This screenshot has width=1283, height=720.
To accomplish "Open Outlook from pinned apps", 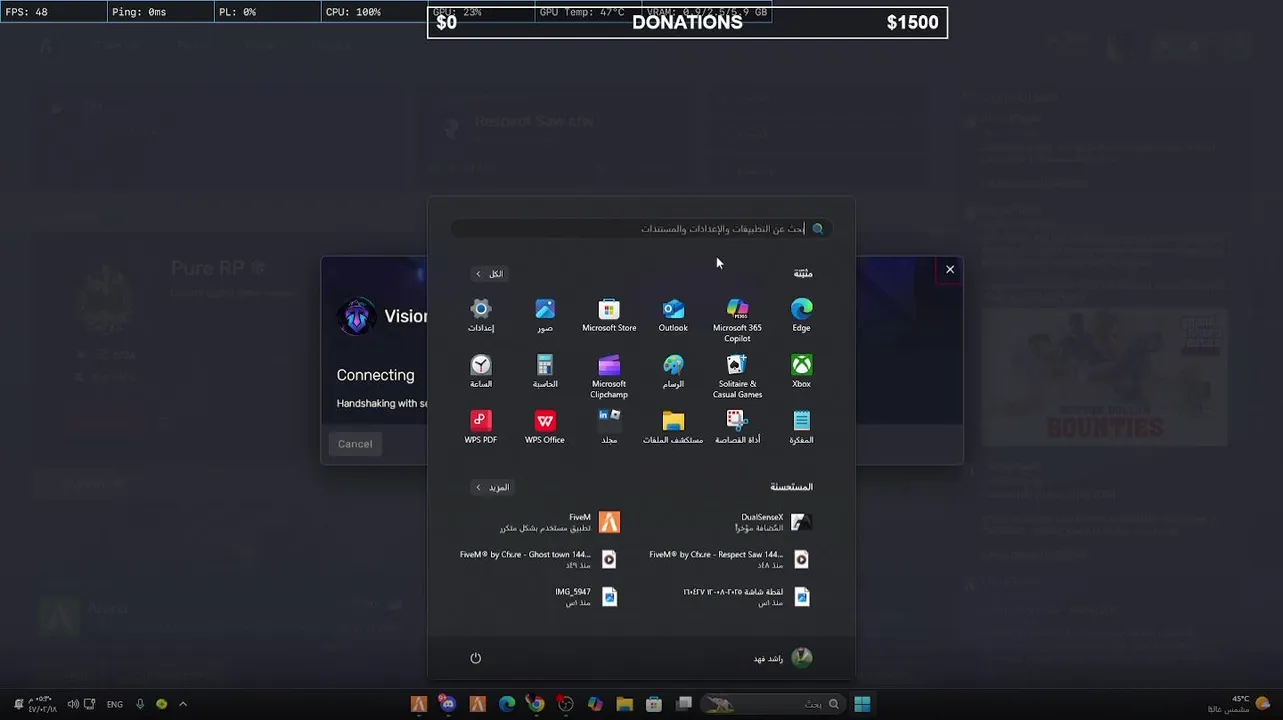I will coord(673,315).
